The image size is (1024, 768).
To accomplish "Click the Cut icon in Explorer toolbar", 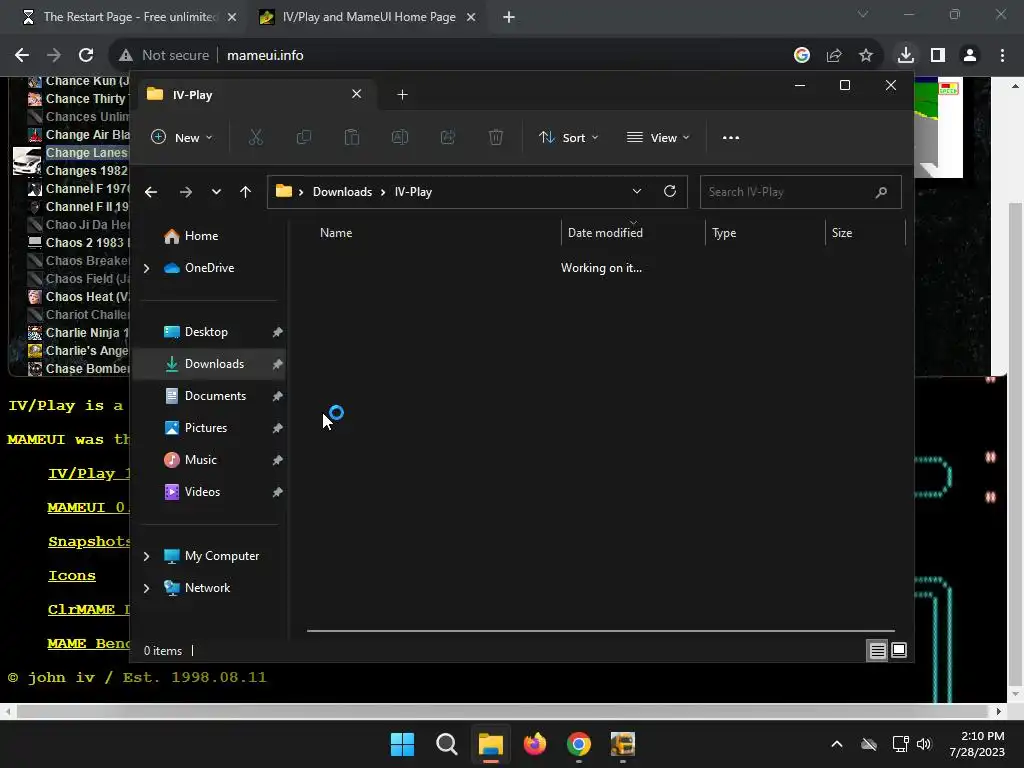I will pos(255,137).
